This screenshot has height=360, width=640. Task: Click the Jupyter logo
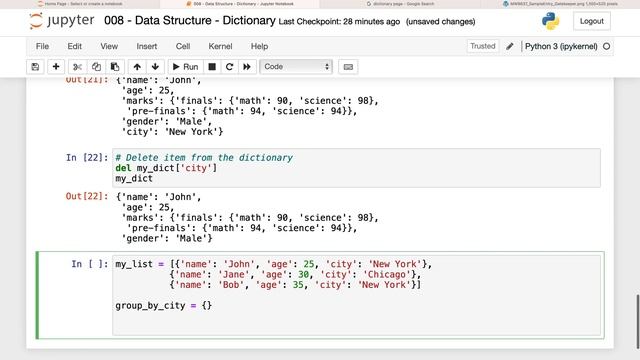(x=62, y=21)
